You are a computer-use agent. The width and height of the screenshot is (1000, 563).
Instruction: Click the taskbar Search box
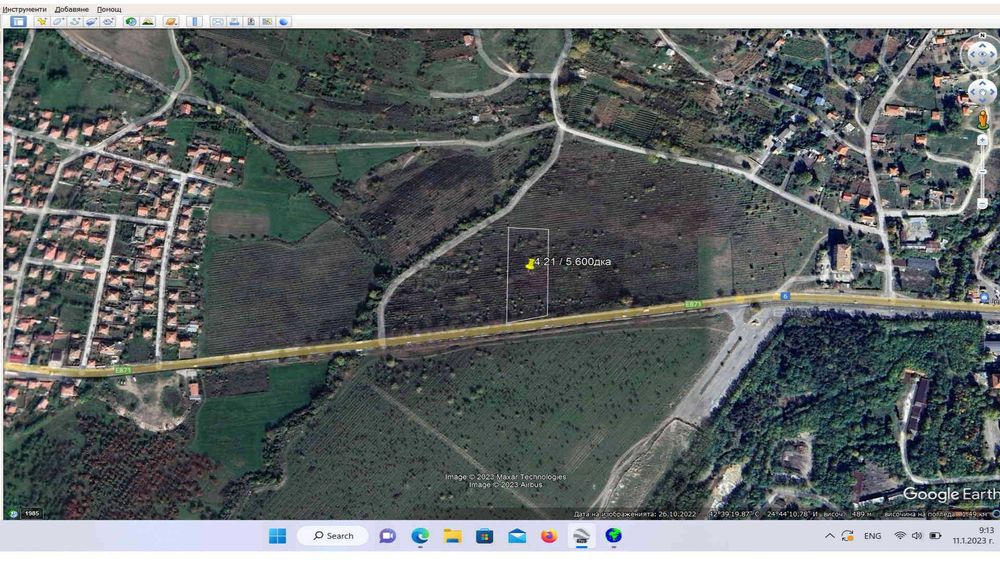(333, 536)
